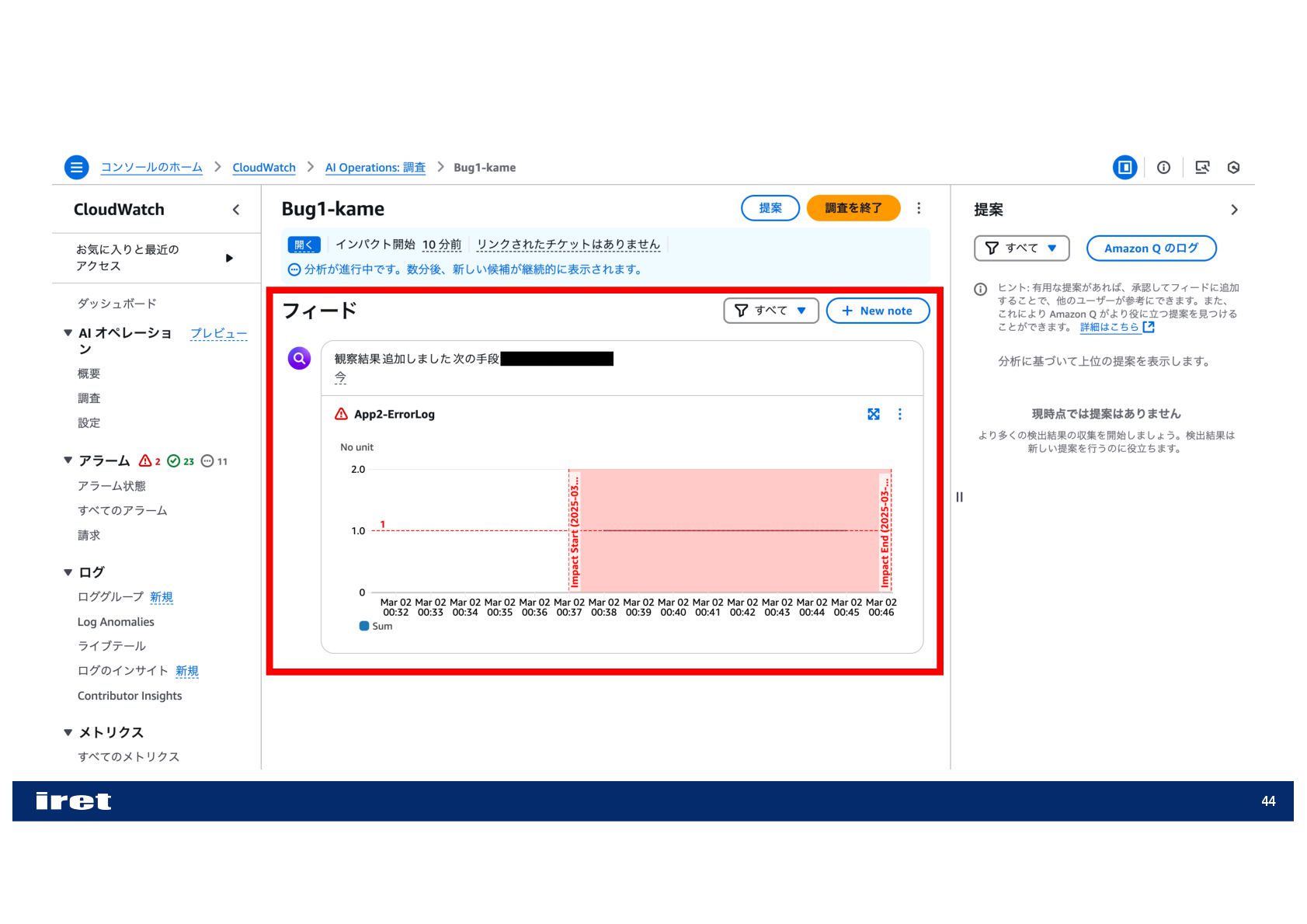
Task: Click the プレビュー link by AI Operations
Action: click(x=219, y=333)
